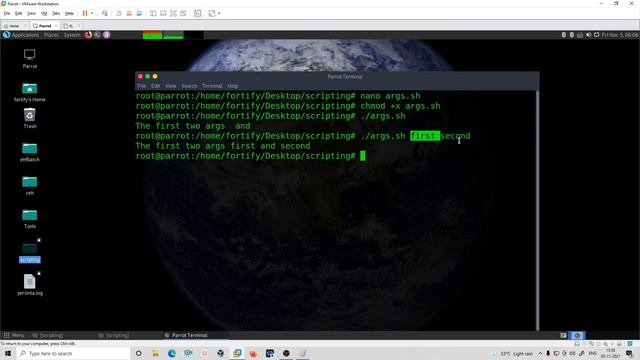Open the Tools folder on desktop

click(x=29, y=219)
